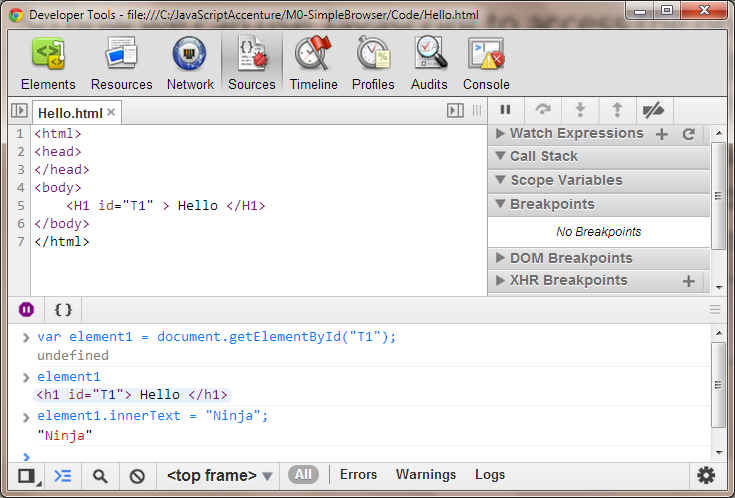This screenshot has height=498, width=735.
Task: Click the 'undefined' console output
Action: 73,355
